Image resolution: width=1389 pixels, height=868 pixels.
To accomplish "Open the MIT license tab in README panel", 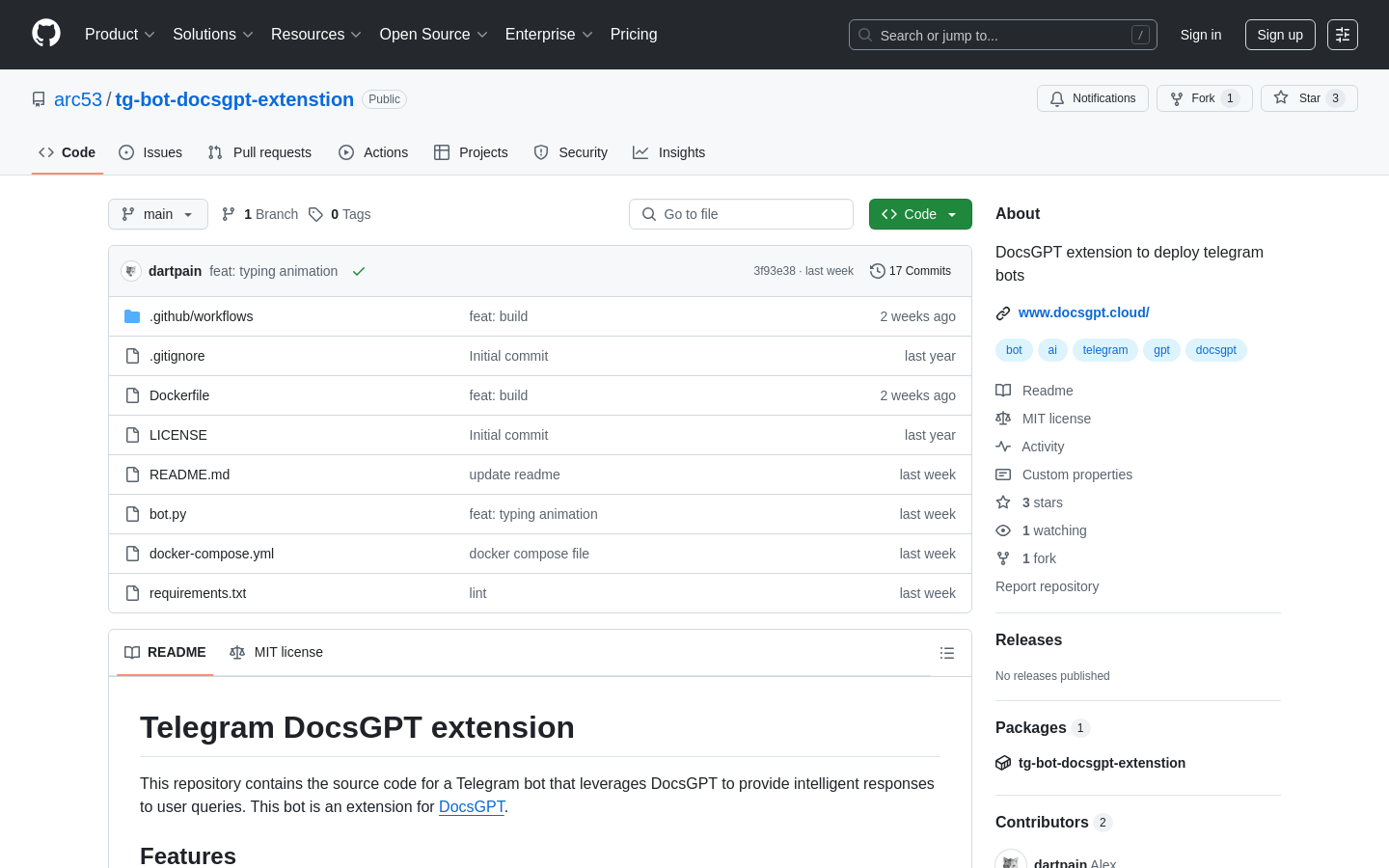I will click(x=276, y=653).
